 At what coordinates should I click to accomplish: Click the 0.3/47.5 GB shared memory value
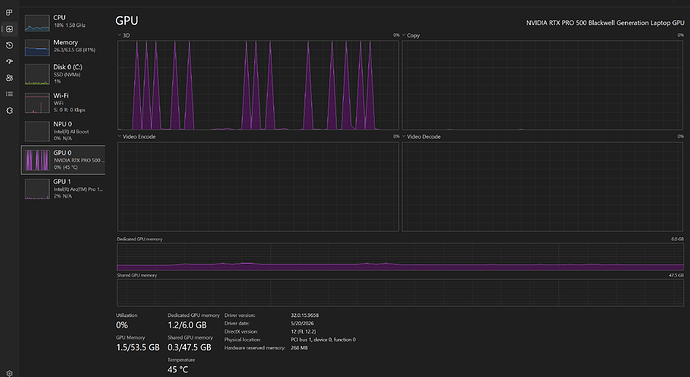click(190, 348)
